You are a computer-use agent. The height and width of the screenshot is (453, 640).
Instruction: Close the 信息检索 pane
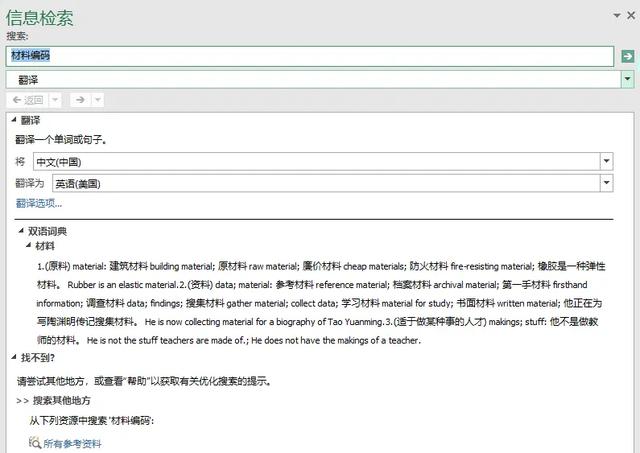[x=631, y=16]
